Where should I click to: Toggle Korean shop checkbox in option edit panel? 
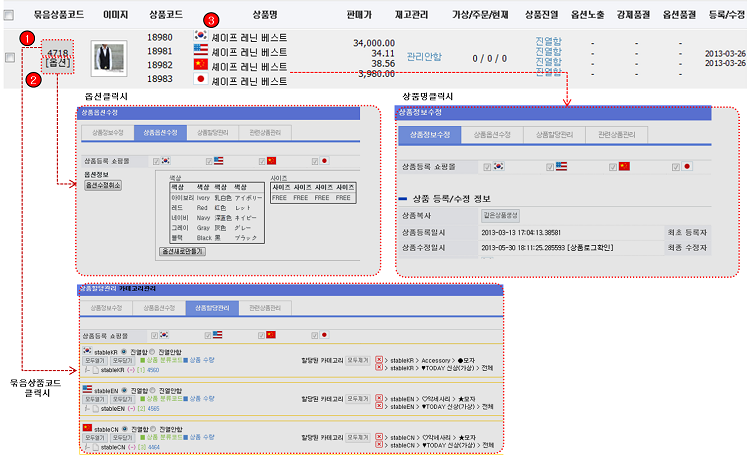point(156,160)
